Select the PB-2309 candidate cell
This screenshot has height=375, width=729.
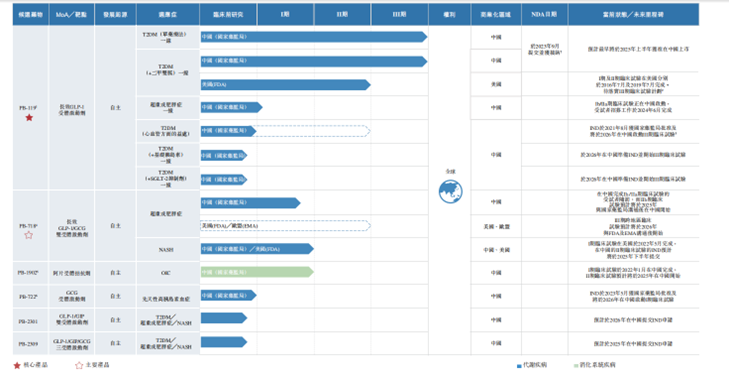coord(30,344)
